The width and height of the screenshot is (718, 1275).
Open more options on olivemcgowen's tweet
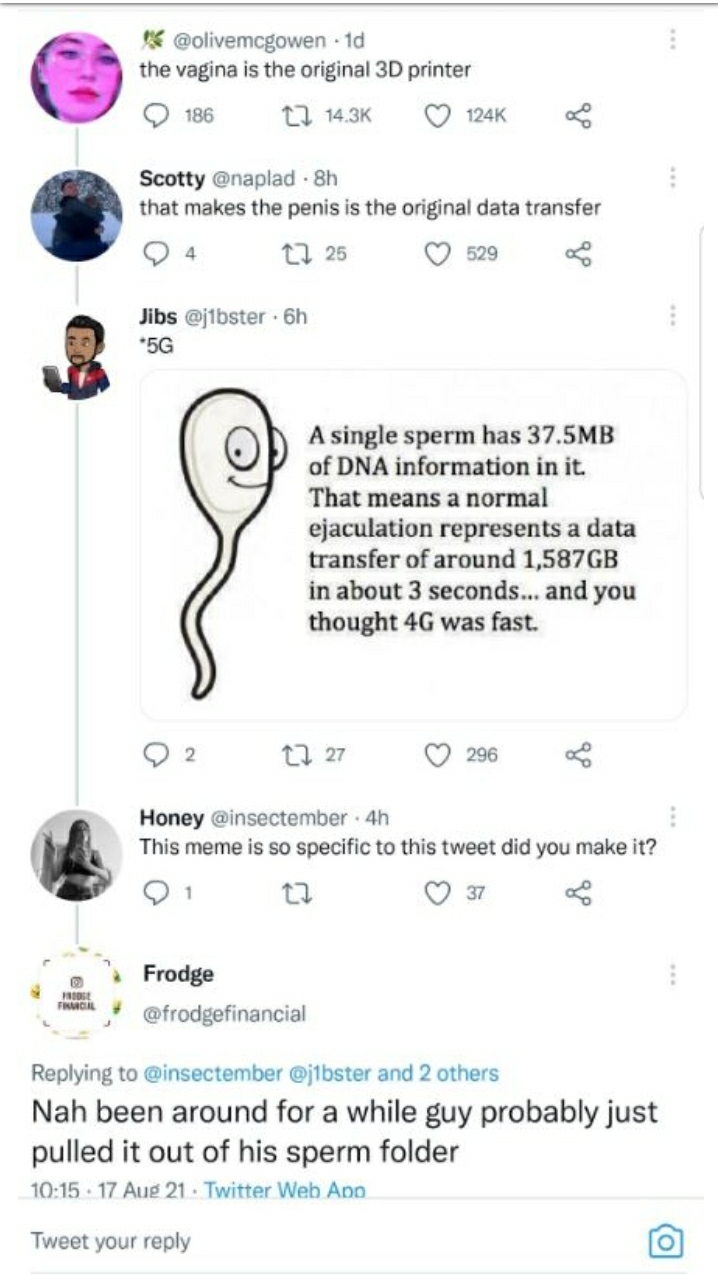[673, 39]
